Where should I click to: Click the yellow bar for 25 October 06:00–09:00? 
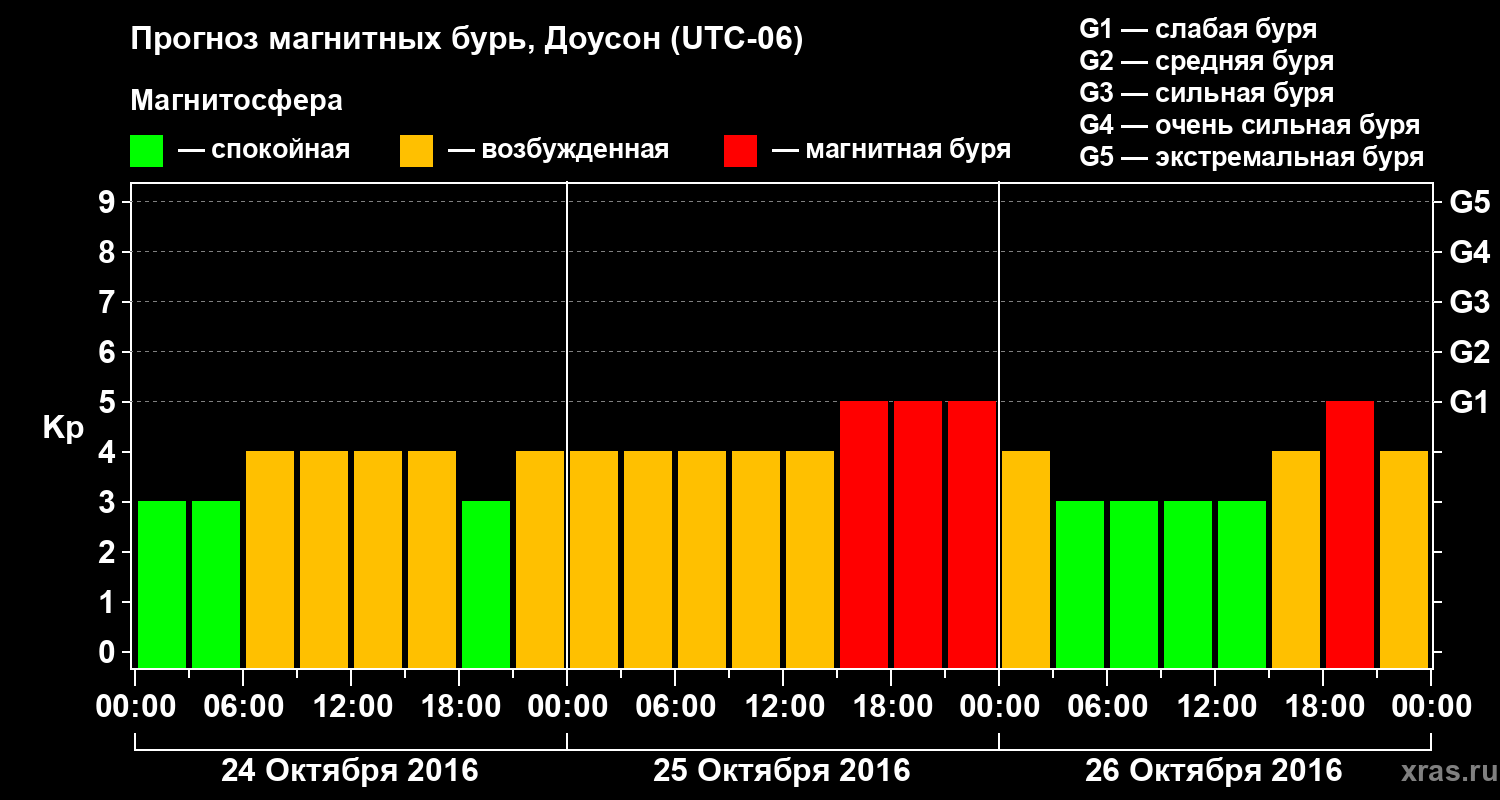(x=702, y=559)
